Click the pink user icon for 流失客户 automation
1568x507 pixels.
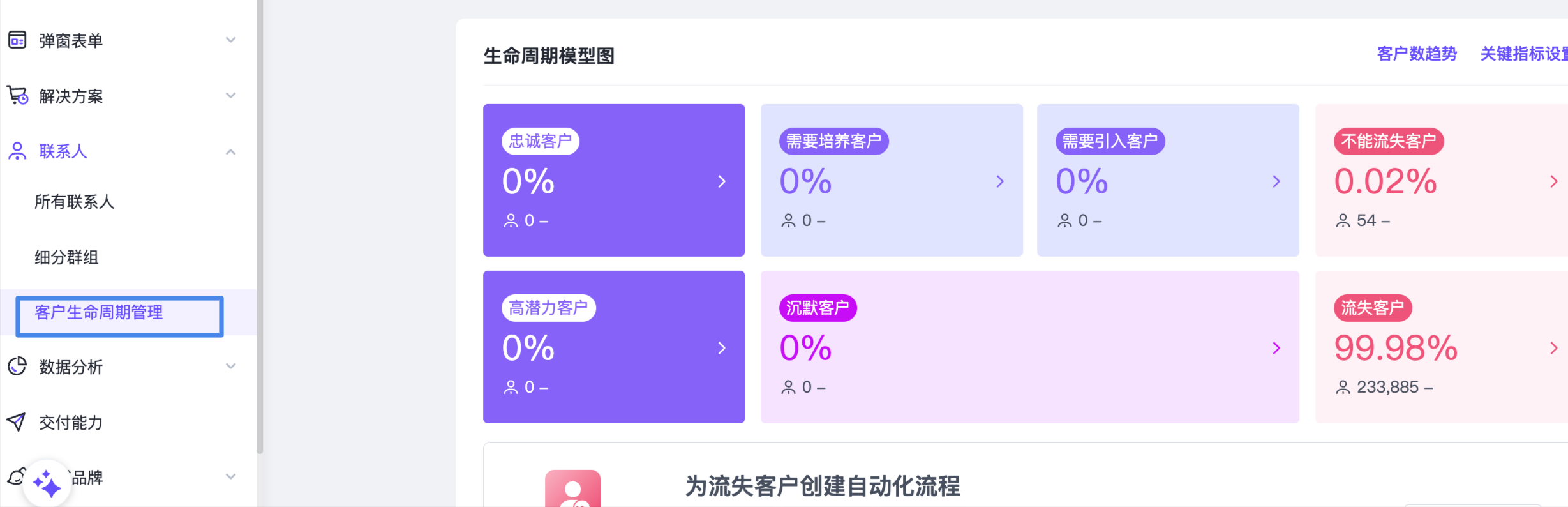(572, 490)
